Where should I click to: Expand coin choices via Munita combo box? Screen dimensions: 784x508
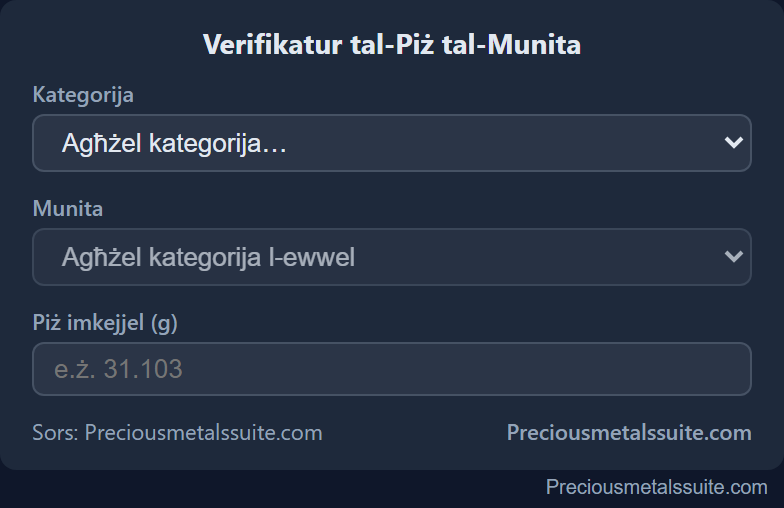[392, 257]
